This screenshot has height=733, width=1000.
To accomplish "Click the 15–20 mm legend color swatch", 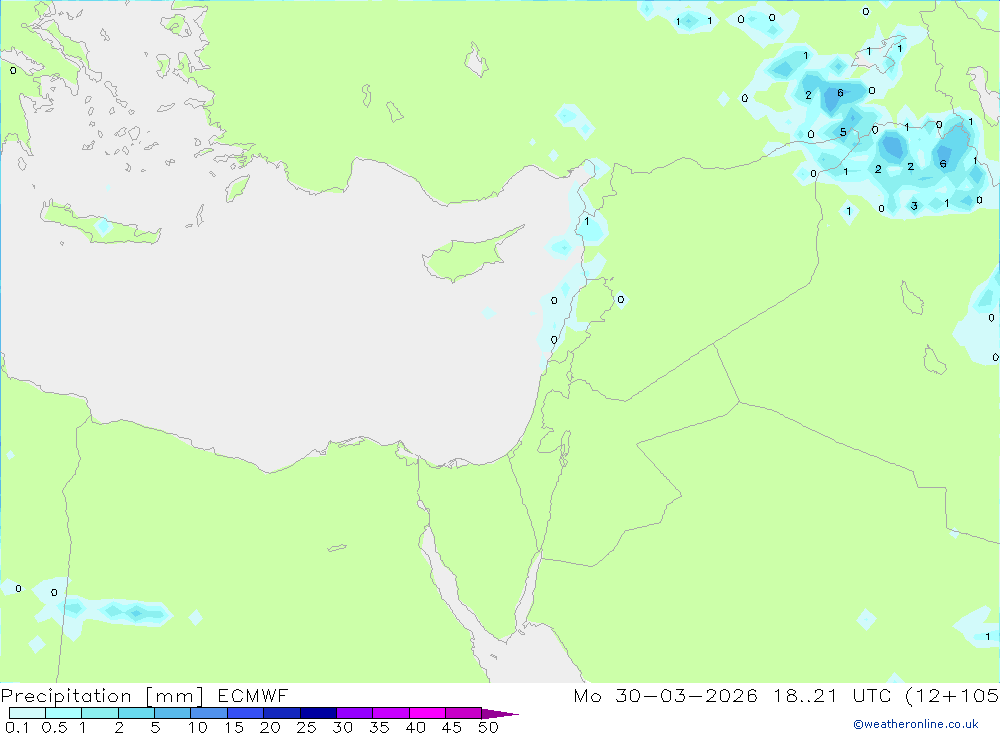I will point(246,713).
